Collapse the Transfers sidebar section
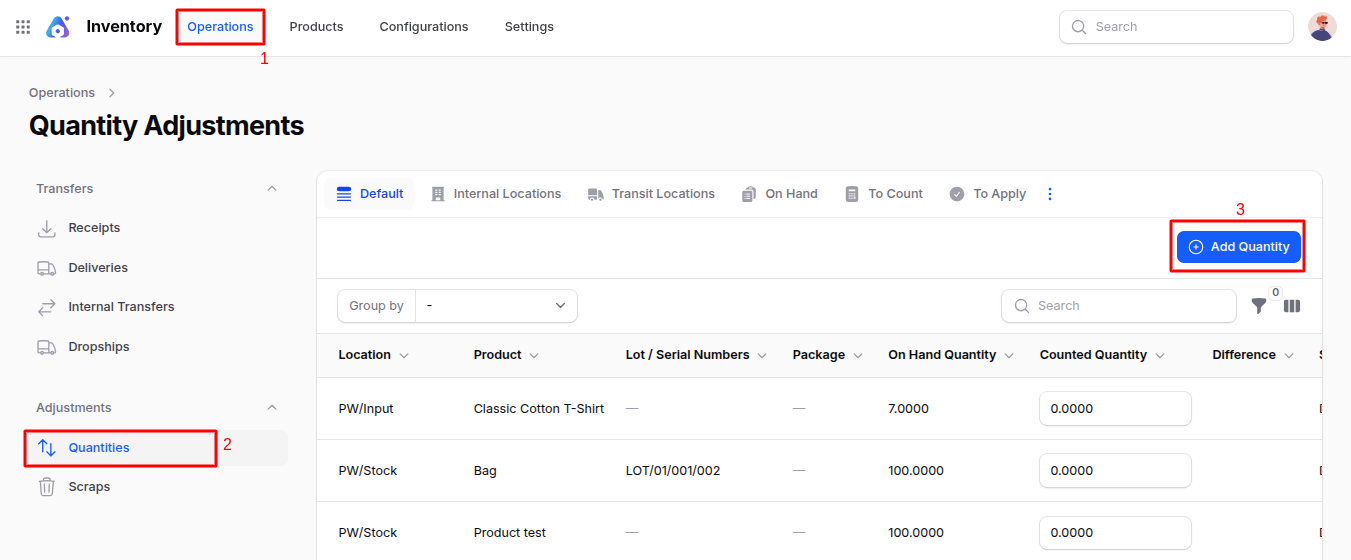Screen dimensions: 1351x560 pos(272,189)
